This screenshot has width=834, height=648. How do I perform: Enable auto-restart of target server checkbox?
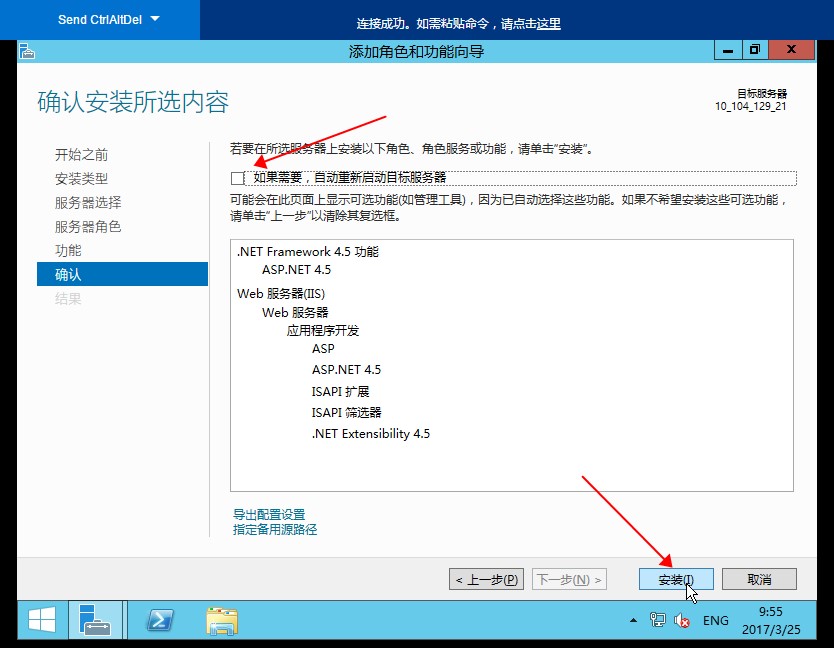click(237, 178)
